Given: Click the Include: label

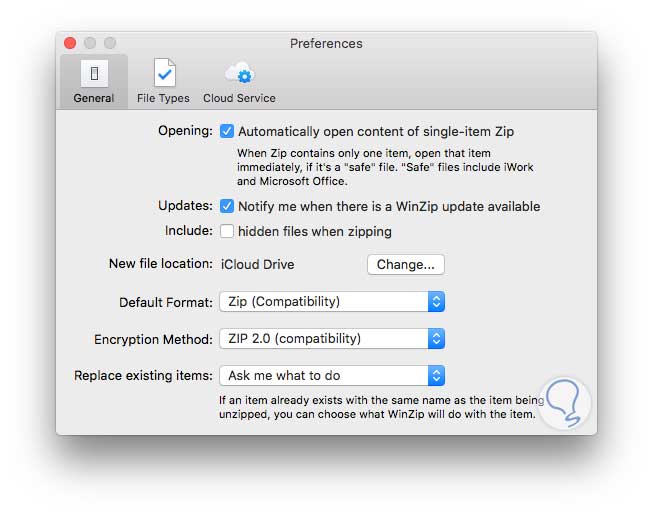Looking at the screenshot, I should point(189,231).
